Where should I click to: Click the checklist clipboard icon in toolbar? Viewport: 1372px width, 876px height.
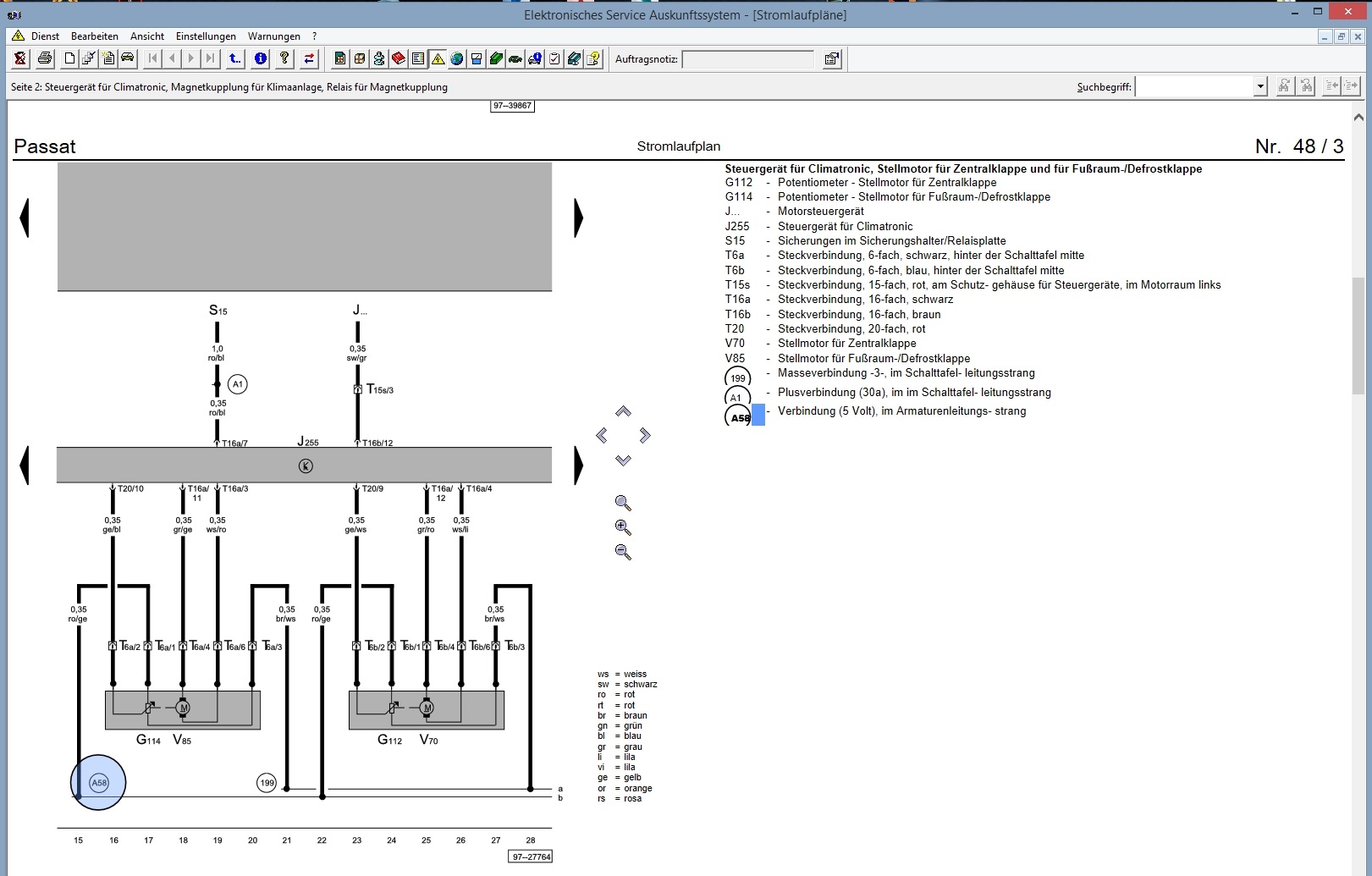tap(554, 58)
